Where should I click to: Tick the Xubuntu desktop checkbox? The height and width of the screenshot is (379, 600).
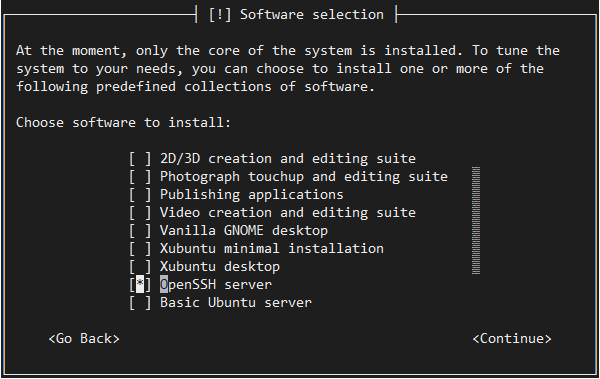tap(140, 266)
